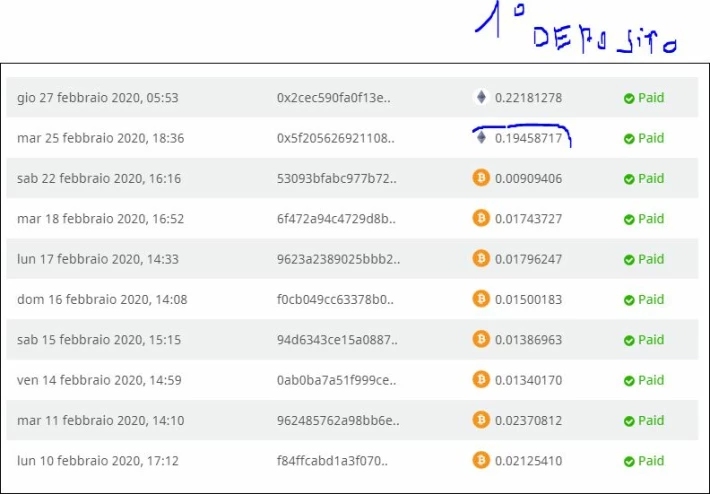Select date sab 22 febbraio 2020, 16:16

click(x=99, y=178)
